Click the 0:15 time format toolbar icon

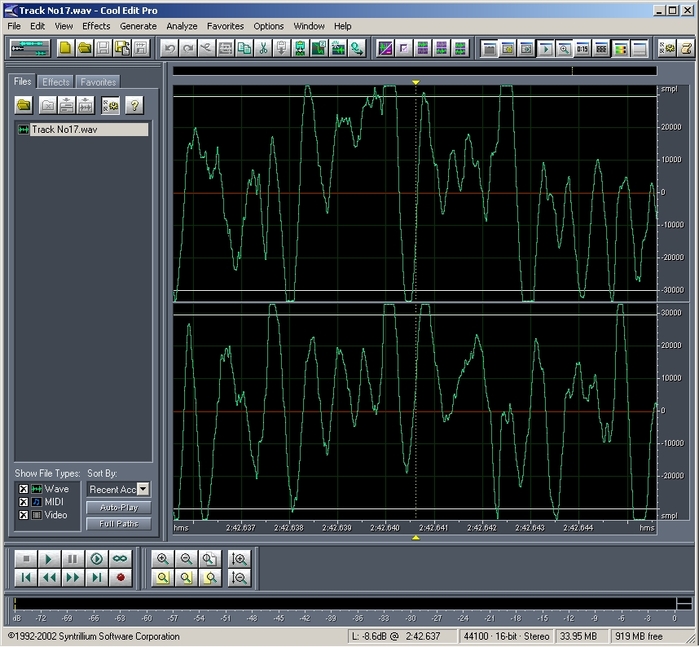tap(582, 48)
